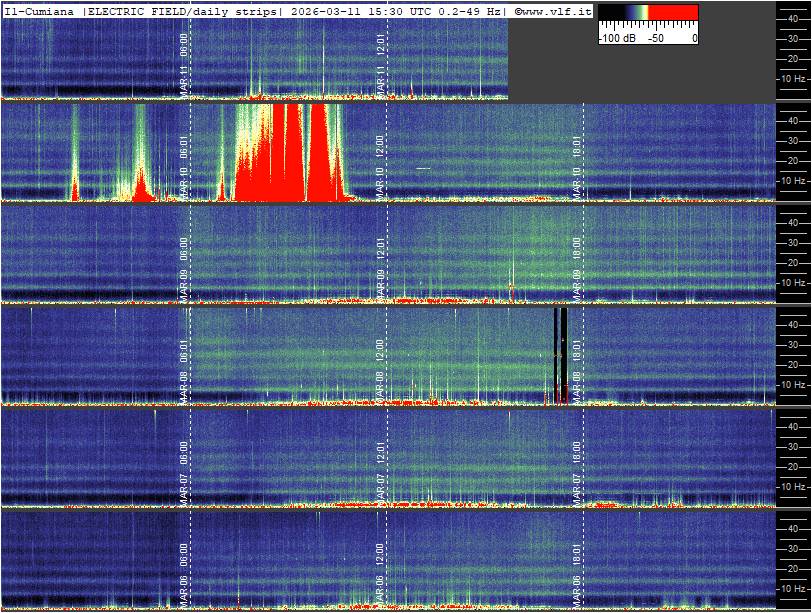This screenshot has width=812, height=613.
Task: Open the www.vlf.it link in the header
Action: click(x=553, y=11)
